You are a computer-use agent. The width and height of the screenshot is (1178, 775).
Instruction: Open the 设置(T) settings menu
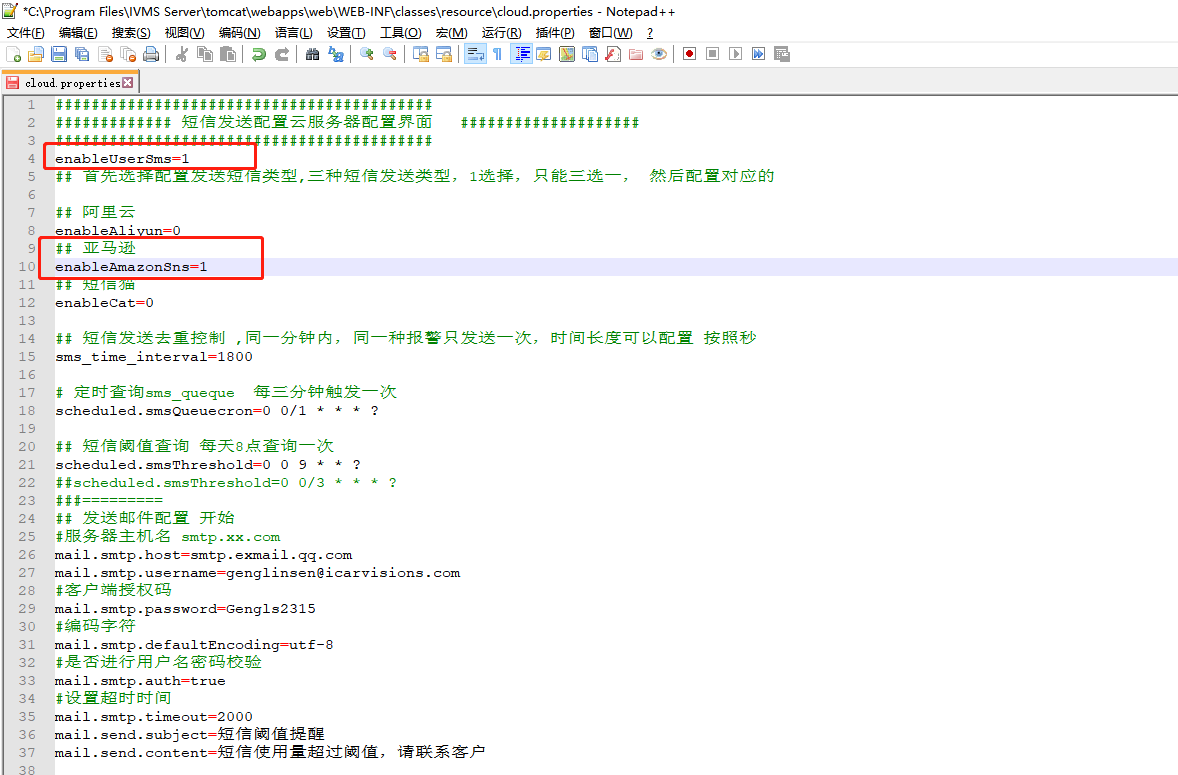coord(346,32)
